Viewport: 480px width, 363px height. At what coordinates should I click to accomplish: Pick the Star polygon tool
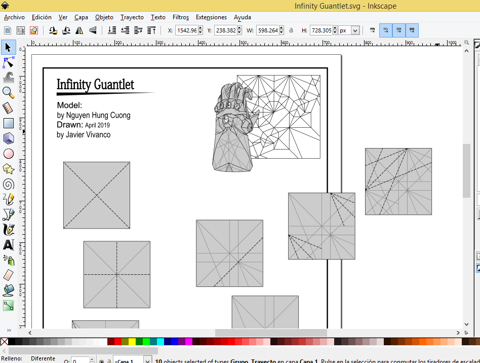pos(8,169)
